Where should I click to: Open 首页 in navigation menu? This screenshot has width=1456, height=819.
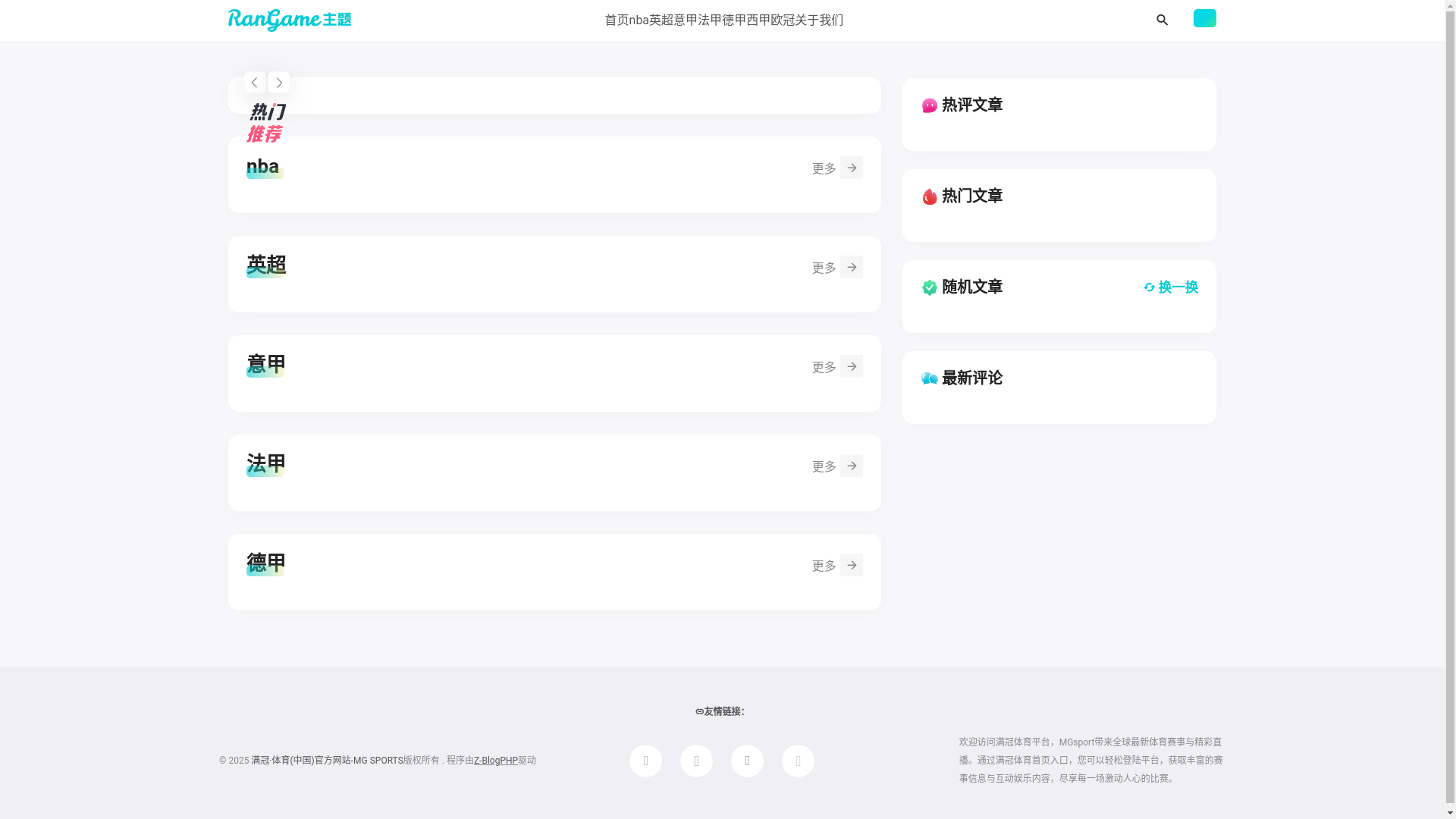(617, 20)
